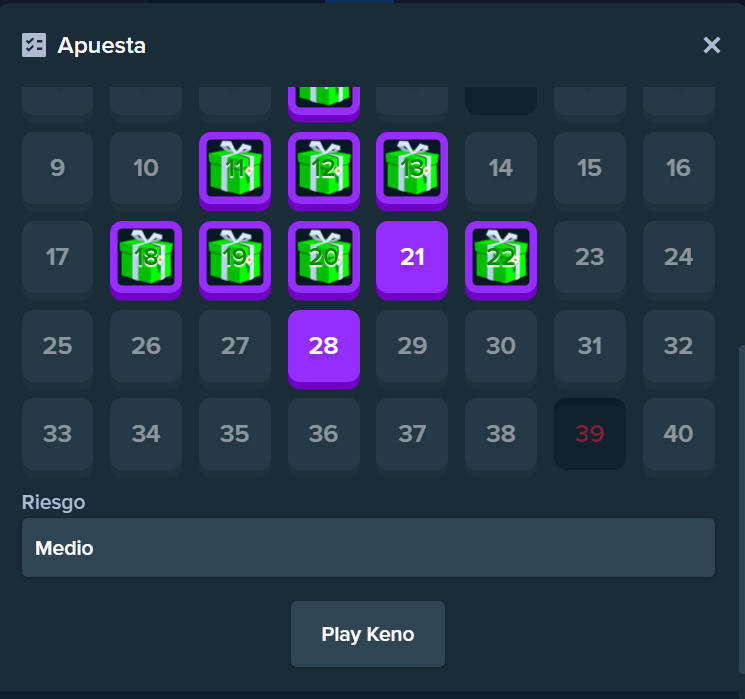Toggle the red number 39 tile
745x699 pixels.
tap(590, 434)
